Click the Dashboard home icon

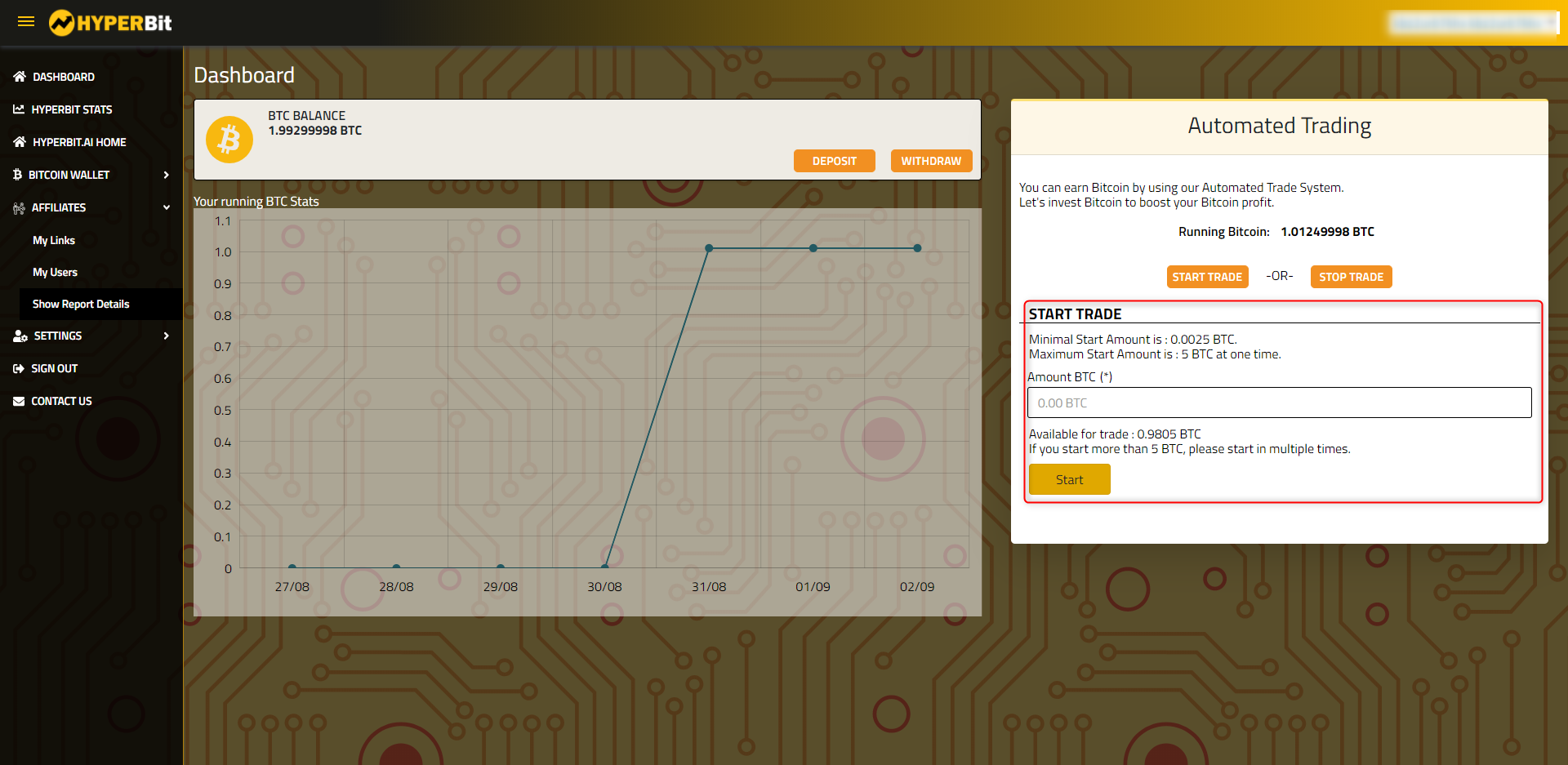[x=20, y=77]
